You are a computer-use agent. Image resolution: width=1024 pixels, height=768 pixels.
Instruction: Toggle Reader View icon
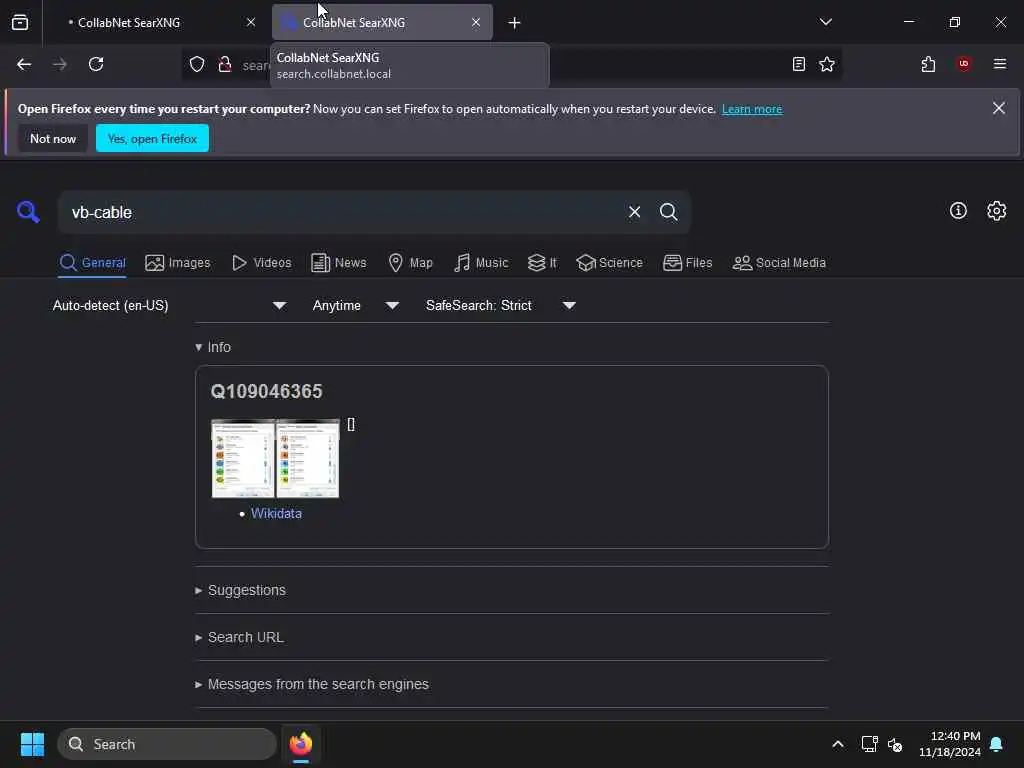pos(798,64)
